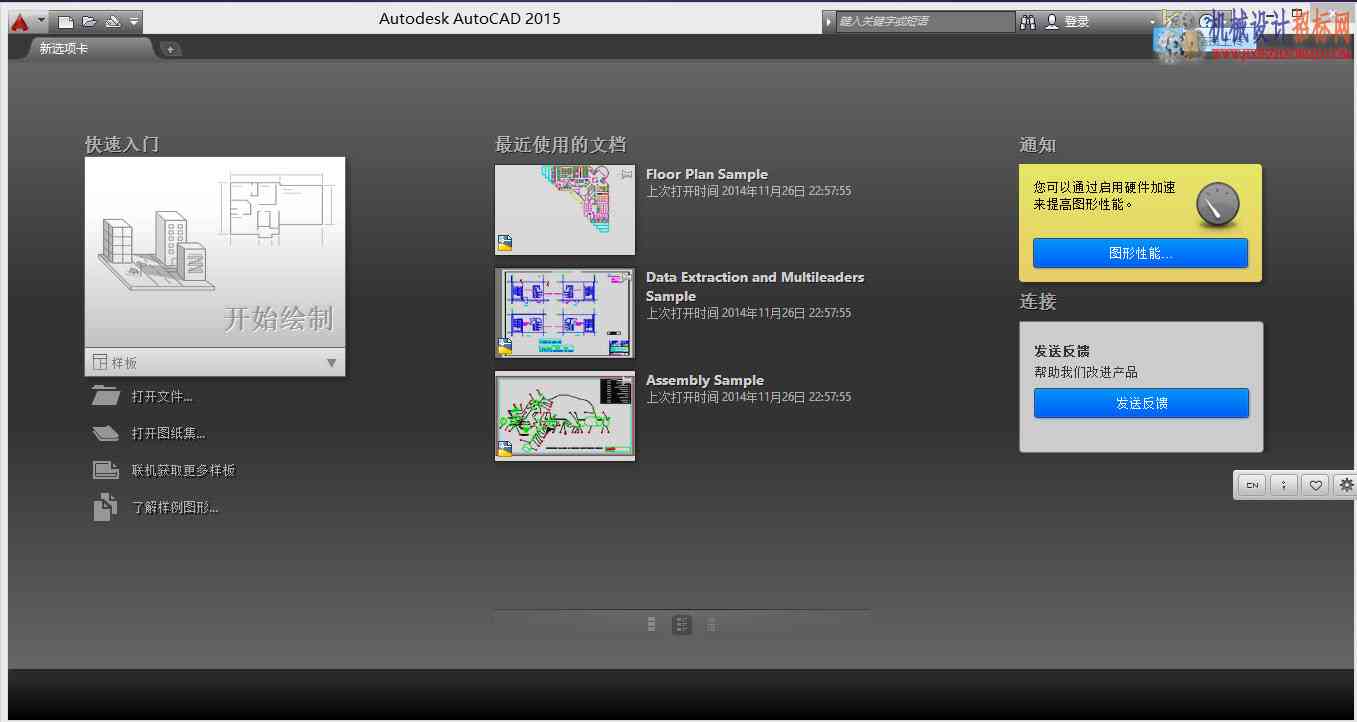Click the CN input language button
Image resolution: width=1357 pixels, height=722 pixels.
coord(1252,485)
